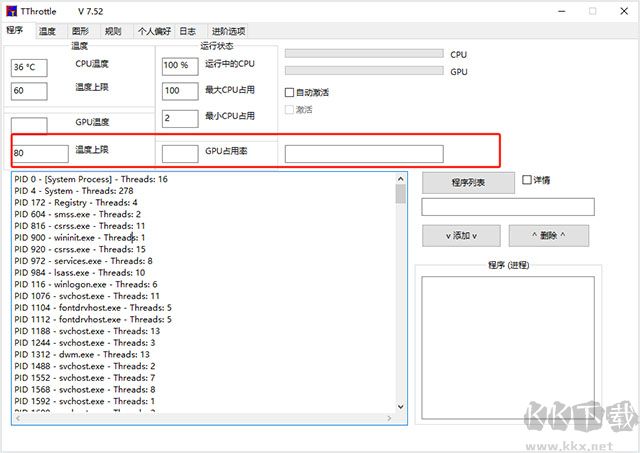The width and height of the screenshot is (640, 453).
Task: Click the v 添加 v button
Action: pyautogui.click(x=461, y=235)
